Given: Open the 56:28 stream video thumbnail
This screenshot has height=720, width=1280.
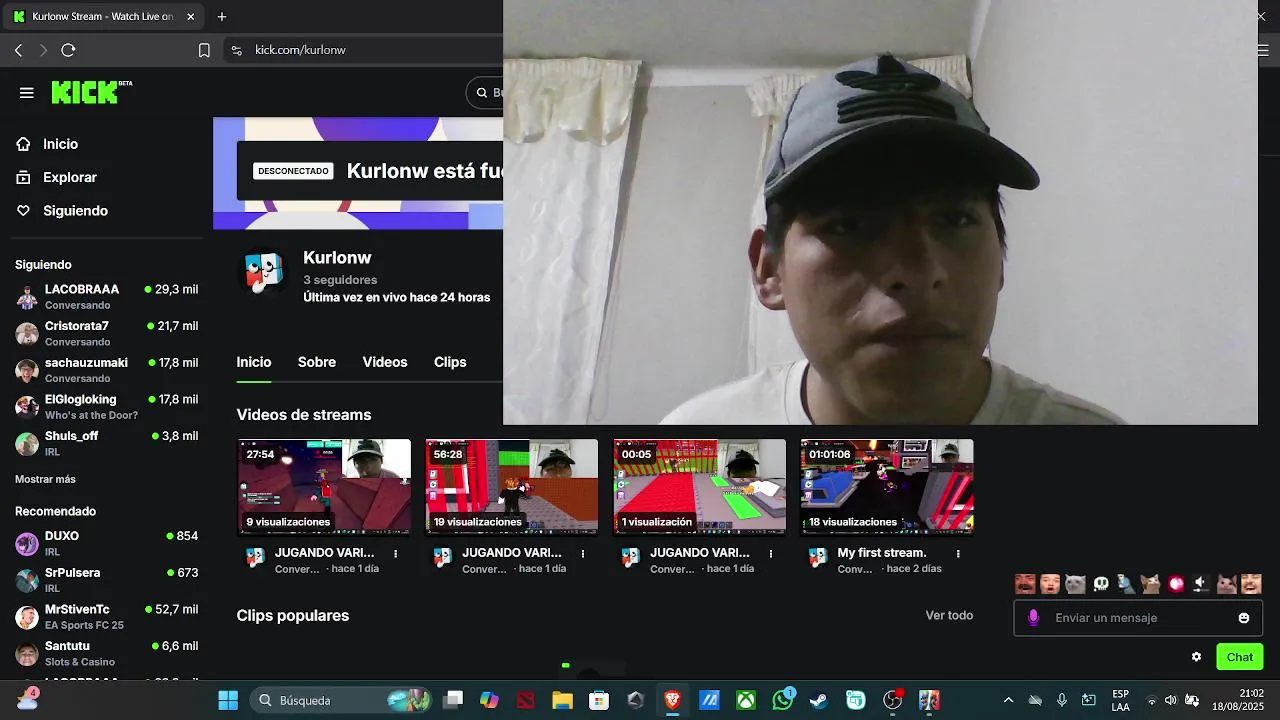Looking at the screenshot, I should pos(512,486).
